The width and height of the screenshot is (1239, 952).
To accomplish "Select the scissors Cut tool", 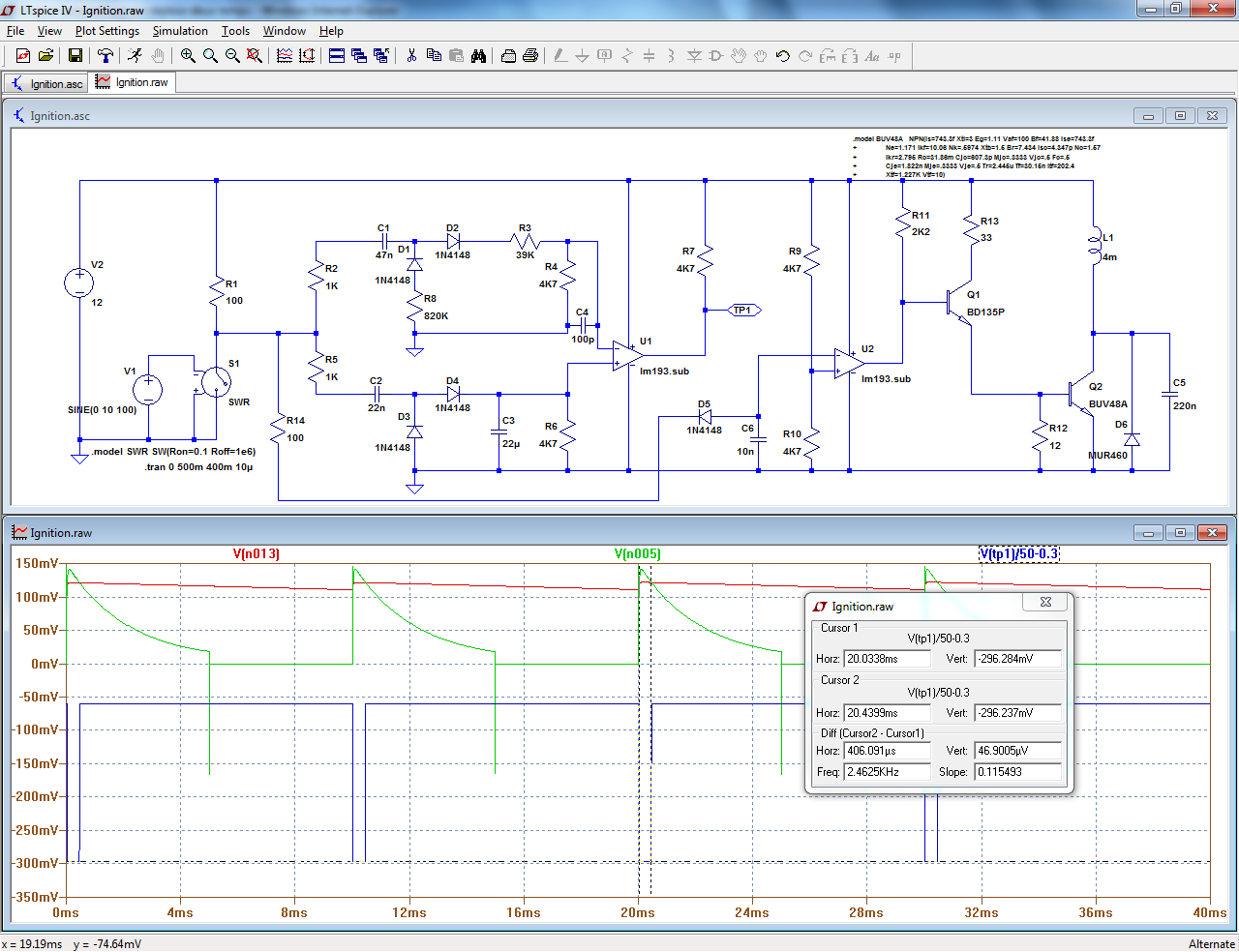I will 411,56.
